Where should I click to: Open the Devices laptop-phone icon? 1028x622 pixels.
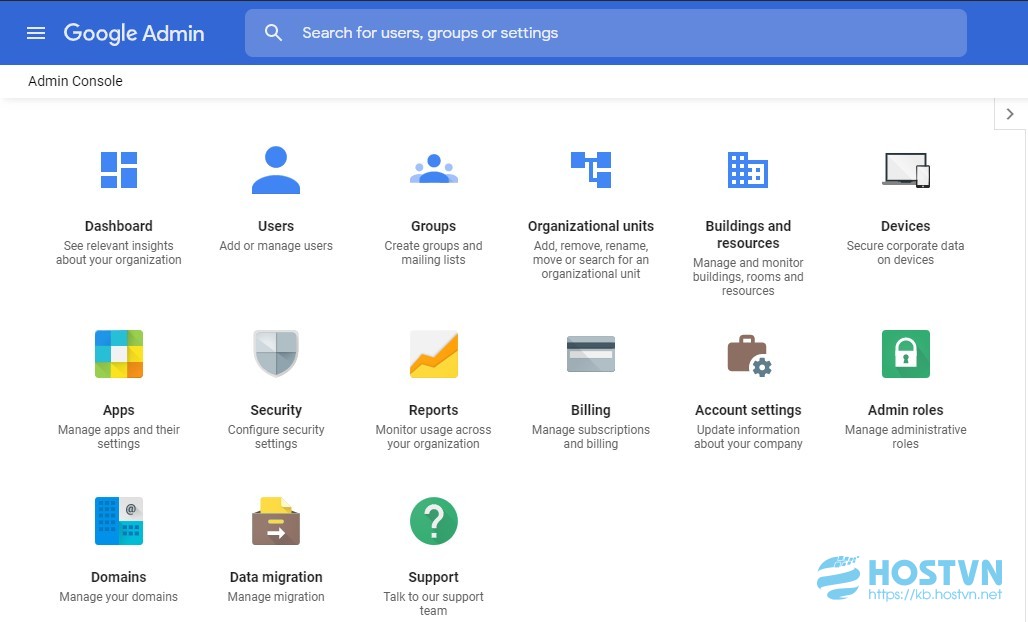(905, 170)
